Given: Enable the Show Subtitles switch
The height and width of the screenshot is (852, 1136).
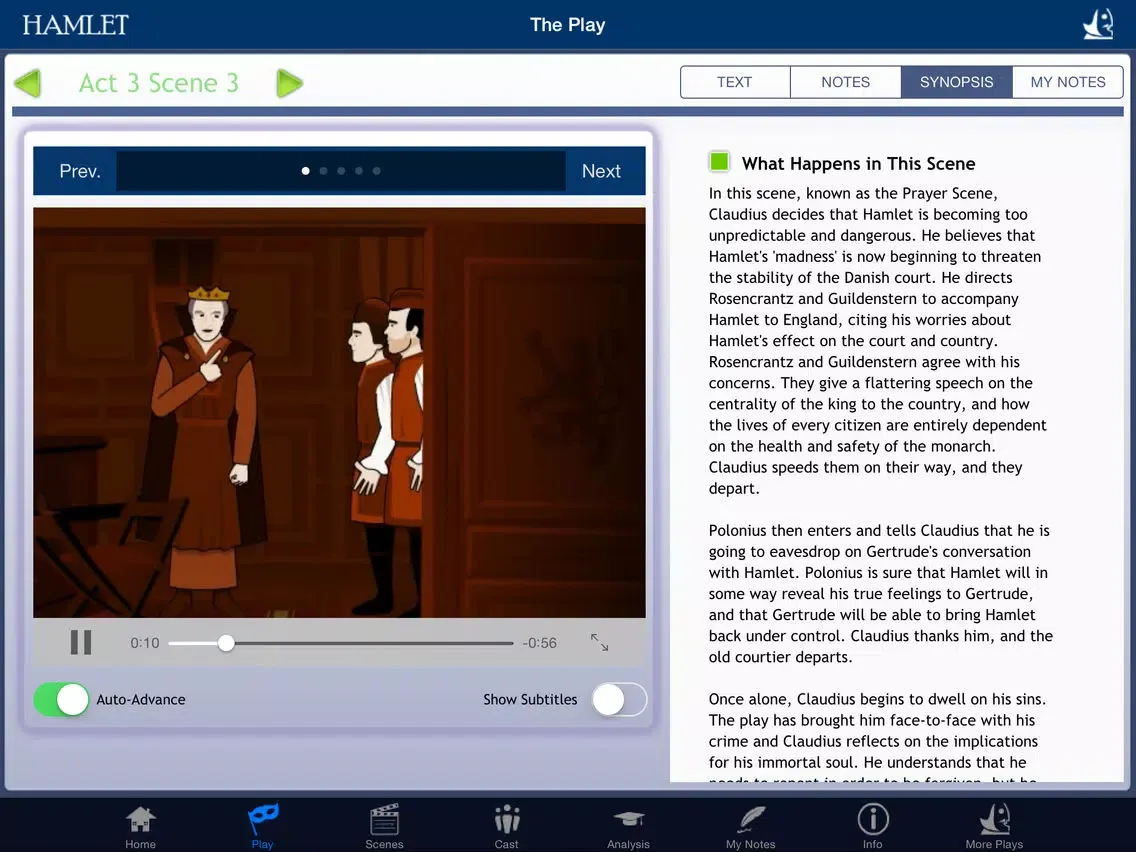Looking at the screenshot, I should coord(619,699).
